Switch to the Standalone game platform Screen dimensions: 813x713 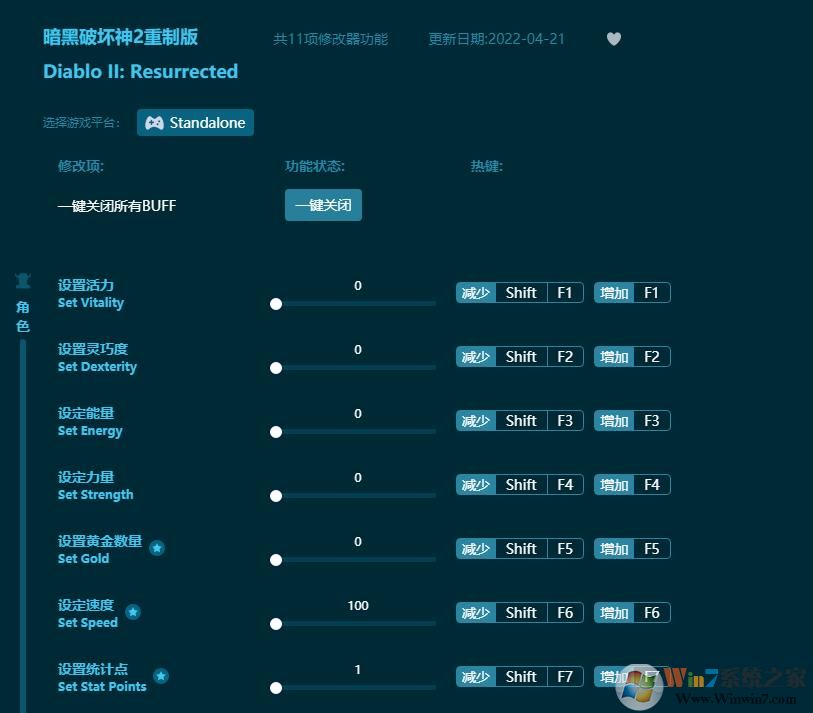[195, 122]
